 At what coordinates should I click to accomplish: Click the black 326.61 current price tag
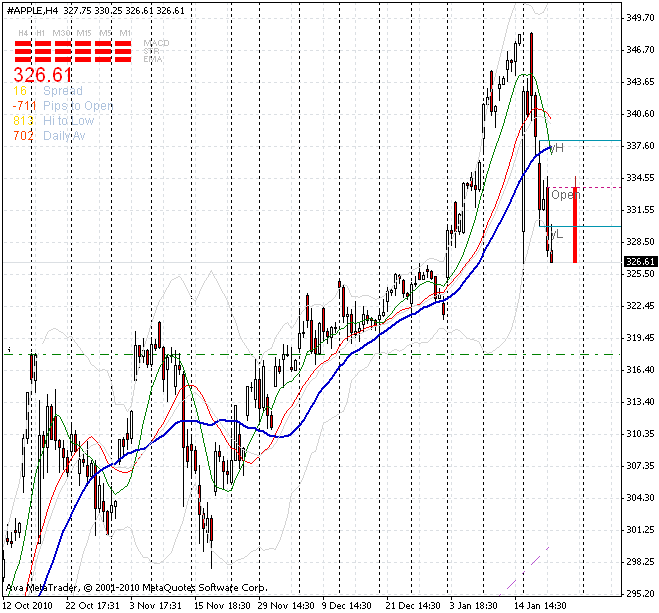click(640, 262)
